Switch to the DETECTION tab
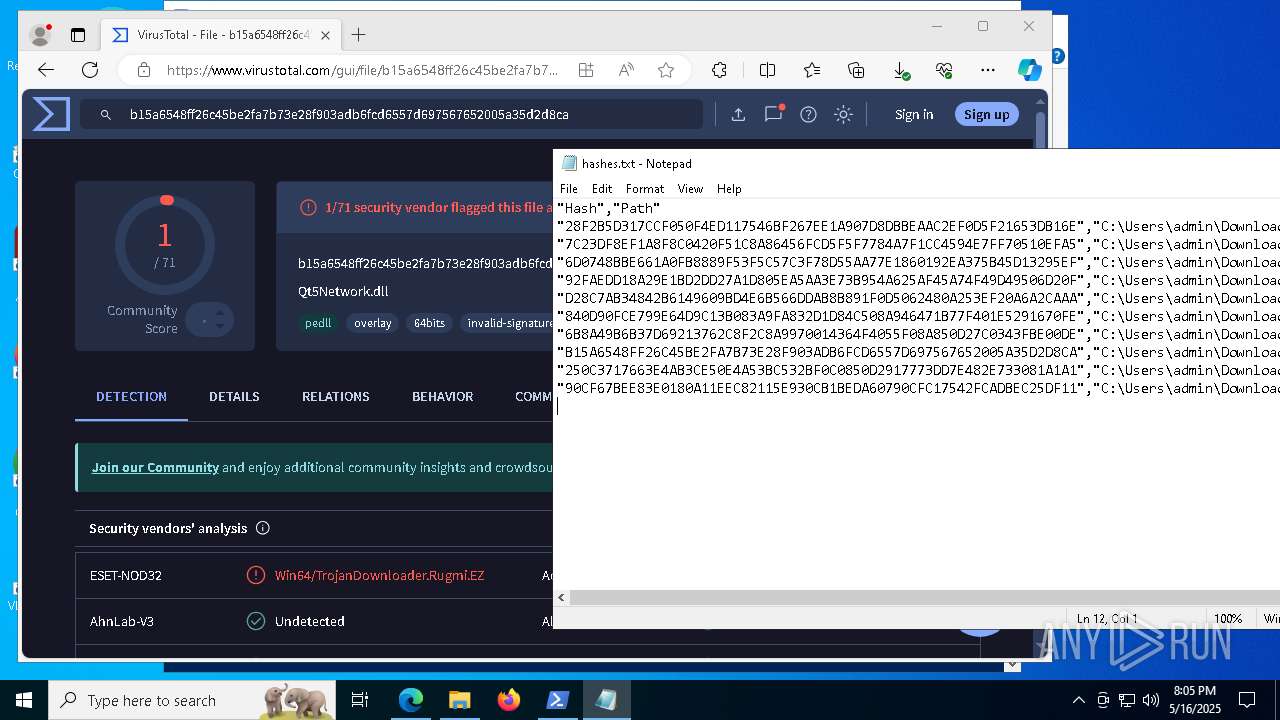Screen dimensions: 1280x720 click(x=131, y=397)
